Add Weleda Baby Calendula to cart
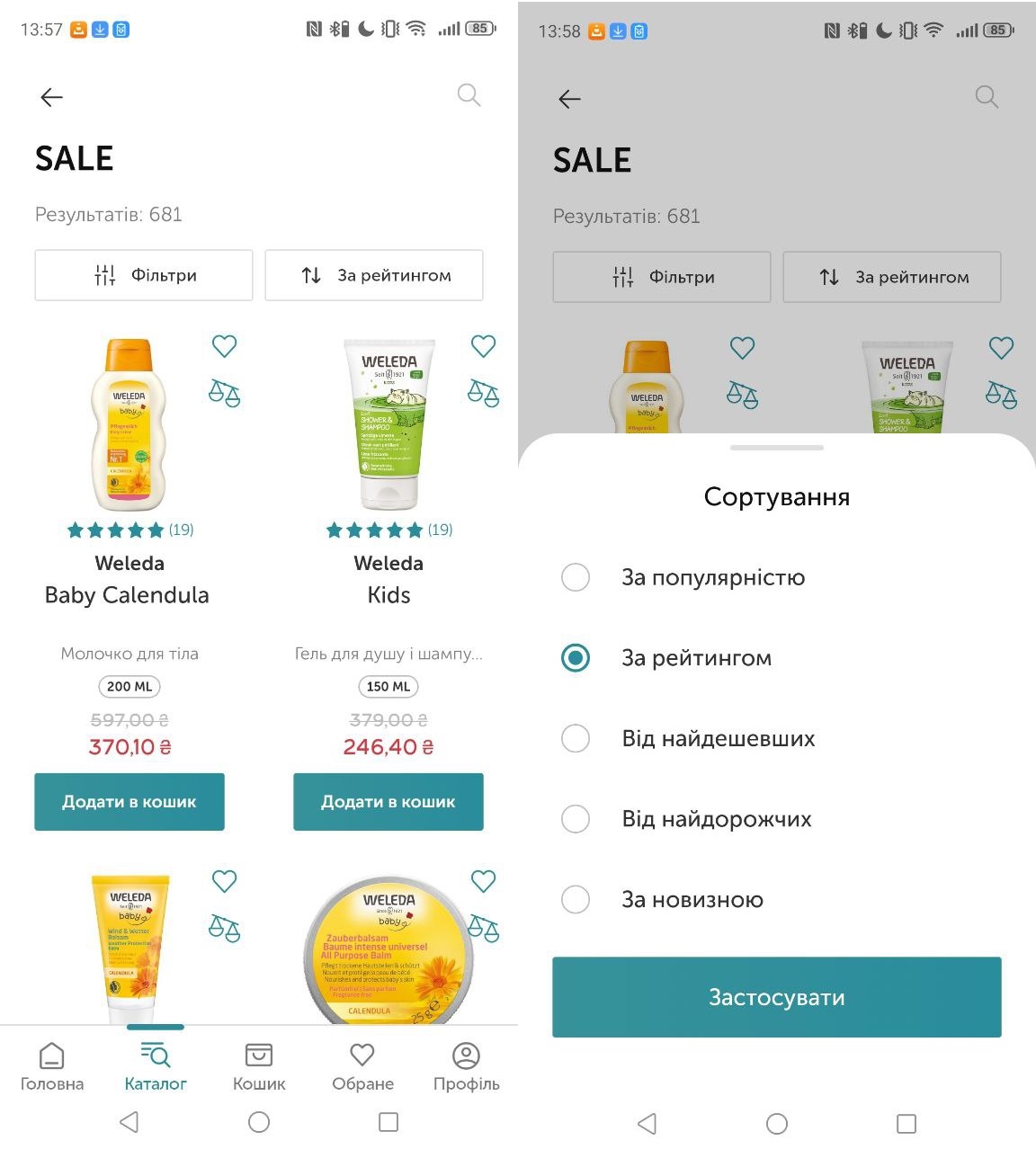The image size is (1036, 1158). tap(129, 801)
